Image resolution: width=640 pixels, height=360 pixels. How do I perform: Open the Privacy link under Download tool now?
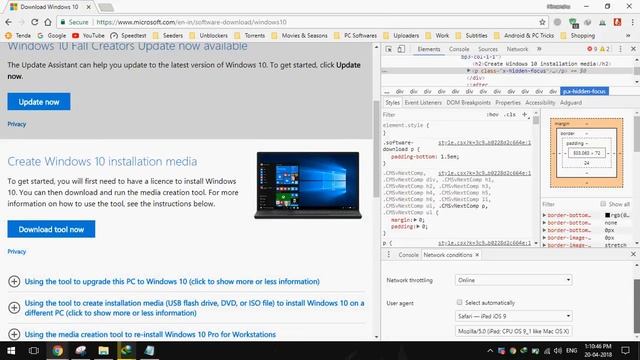click(17, 251)
